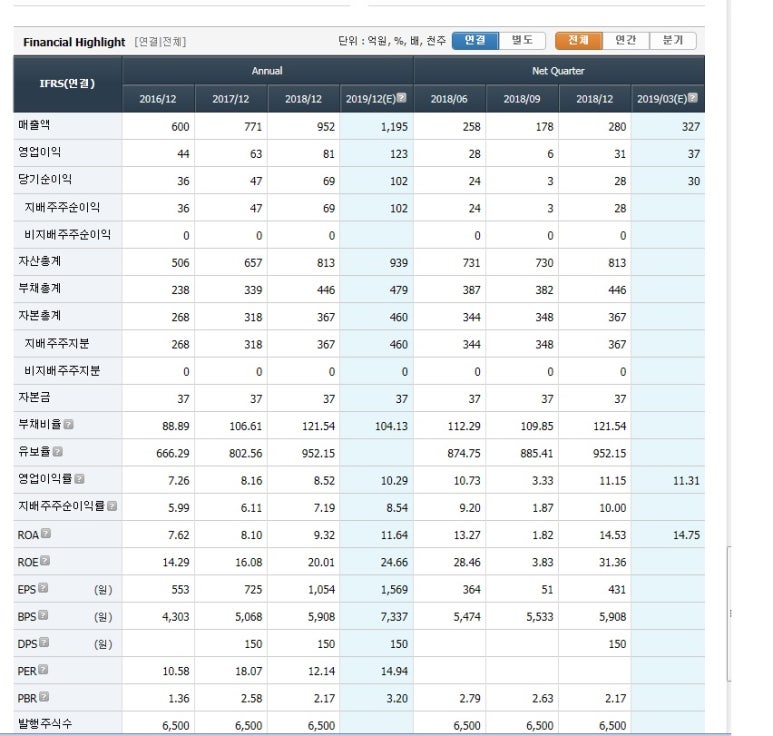Open help icon beside DPS

[x=44, y=642]
